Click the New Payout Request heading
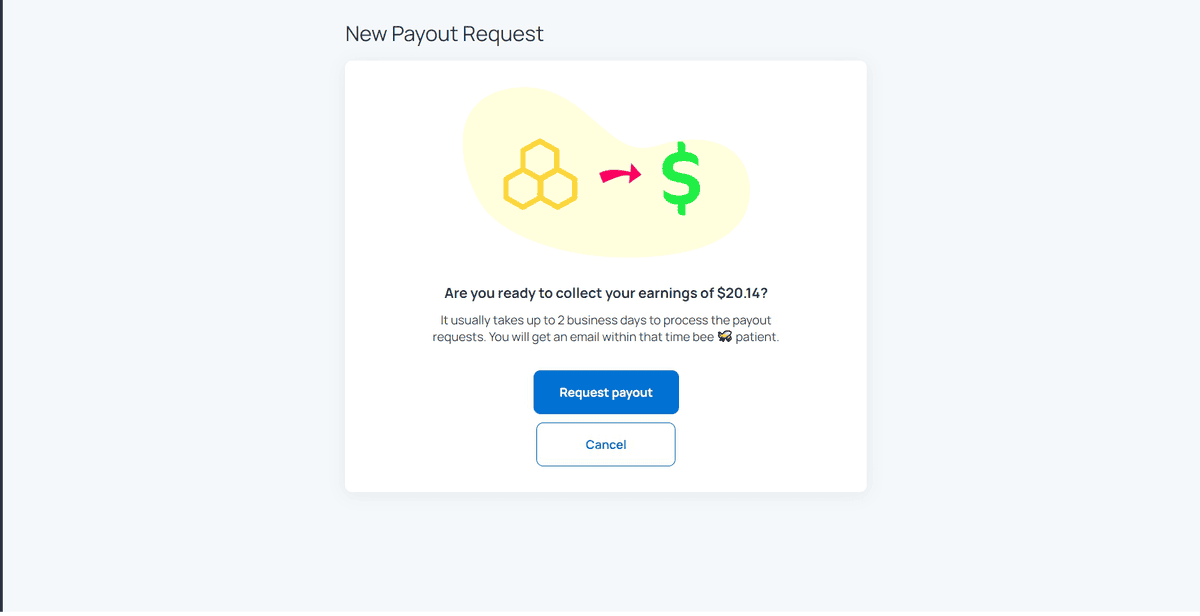1200x616 pixels. 444,34
